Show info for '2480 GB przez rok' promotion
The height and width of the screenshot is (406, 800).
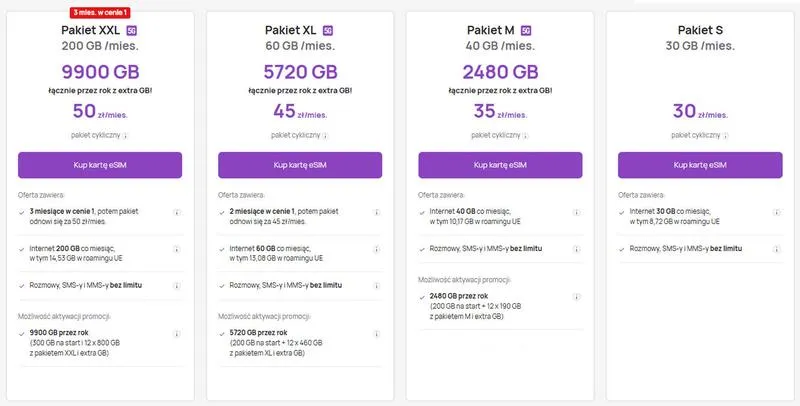pyautogui.click(x=577, y=297)
